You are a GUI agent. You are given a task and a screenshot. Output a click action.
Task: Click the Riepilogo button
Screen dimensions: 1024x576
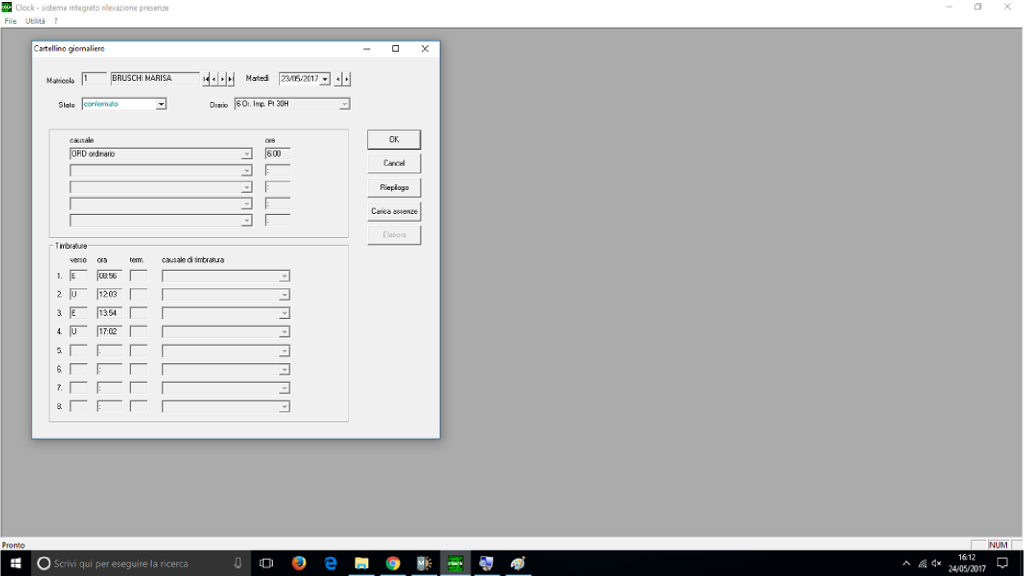point(394,187)
